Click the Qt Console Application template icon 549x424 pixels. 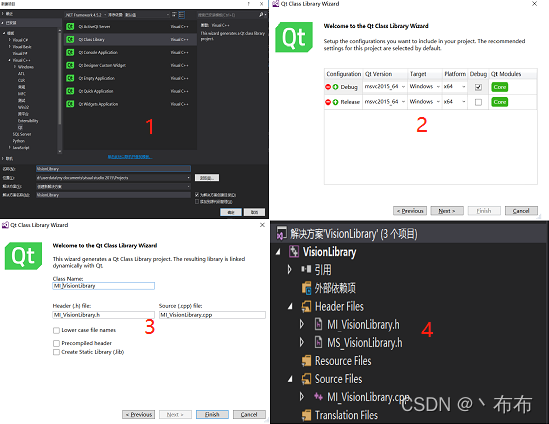[x=70, y=53]
